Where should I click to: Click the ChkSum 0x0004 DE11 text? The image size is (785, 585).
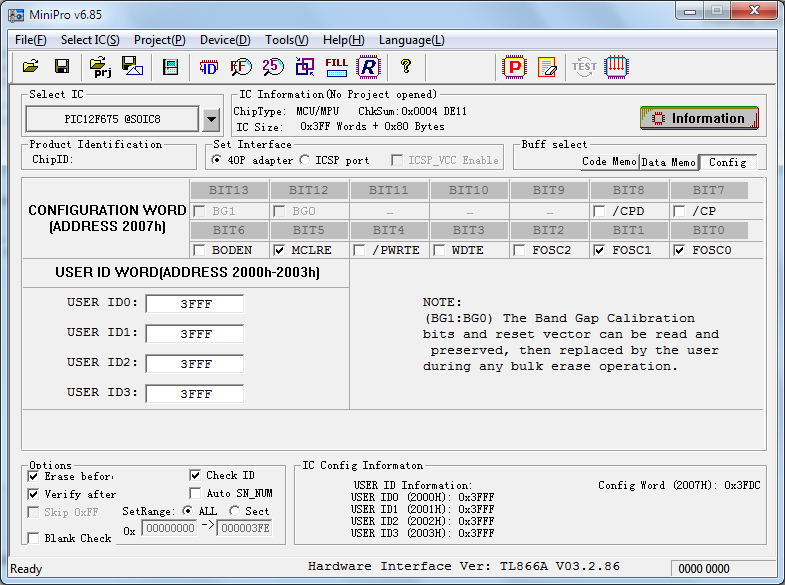[x=412, y=111]
